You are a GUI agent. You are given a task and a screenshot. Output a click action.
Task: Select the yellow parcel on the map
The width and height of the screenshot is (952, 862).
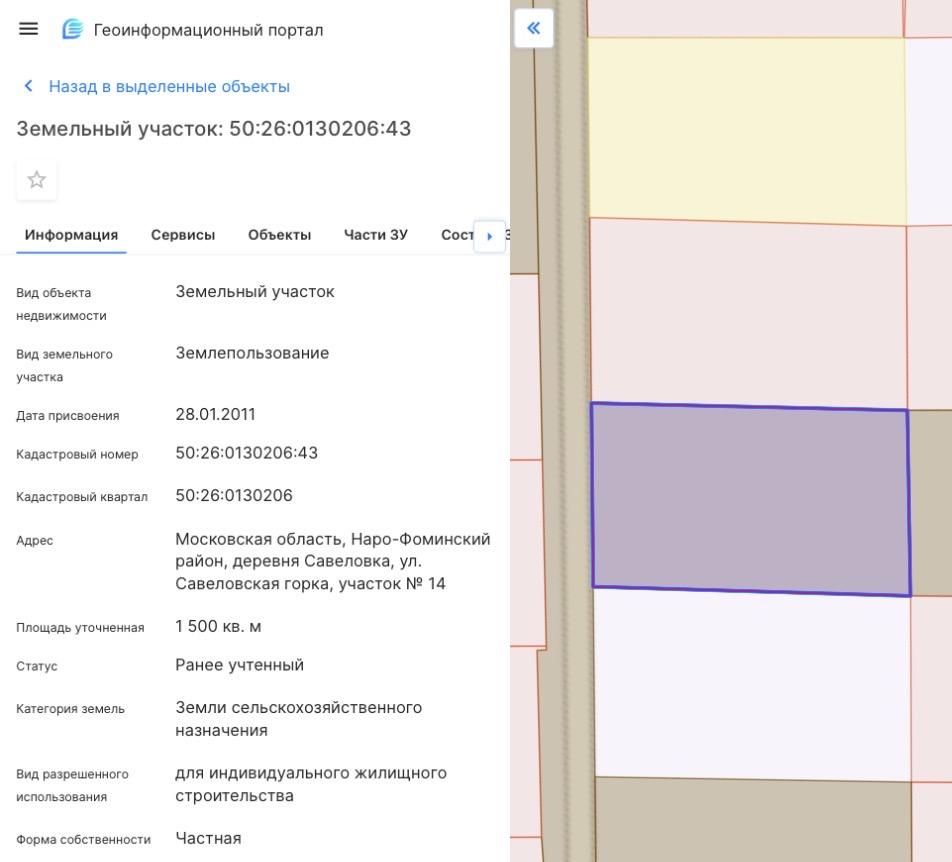(x=746, y=128)
